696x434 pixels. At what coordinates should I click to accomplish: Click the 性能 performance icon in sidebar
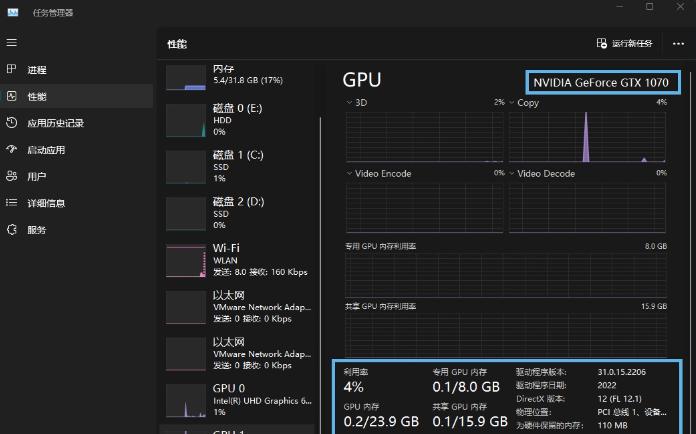pos(12,96)
